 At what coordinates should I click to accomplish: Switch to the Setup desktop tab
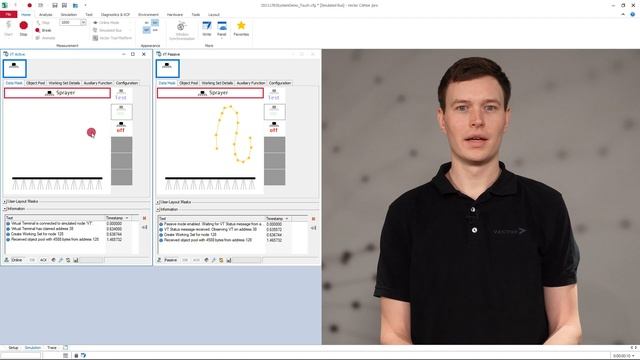point(13,348)
